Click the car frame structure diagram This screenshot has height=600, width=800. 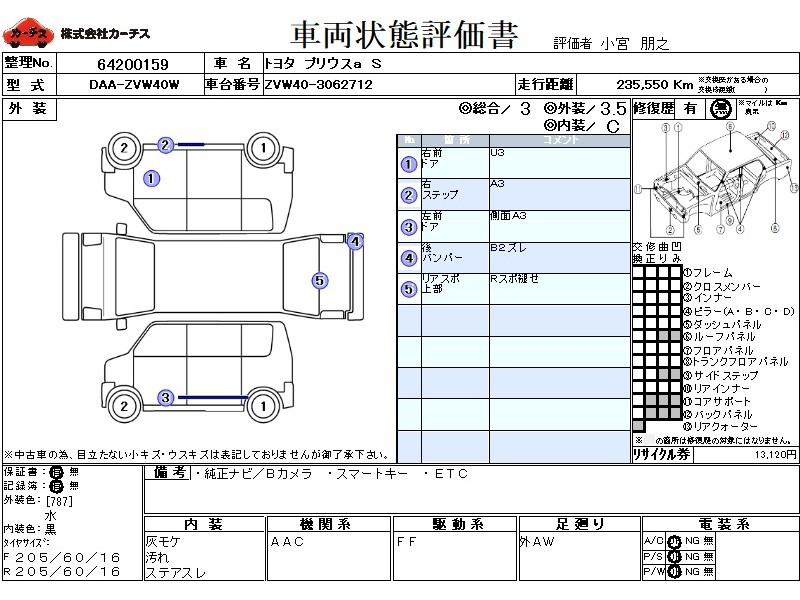point(715,180)
